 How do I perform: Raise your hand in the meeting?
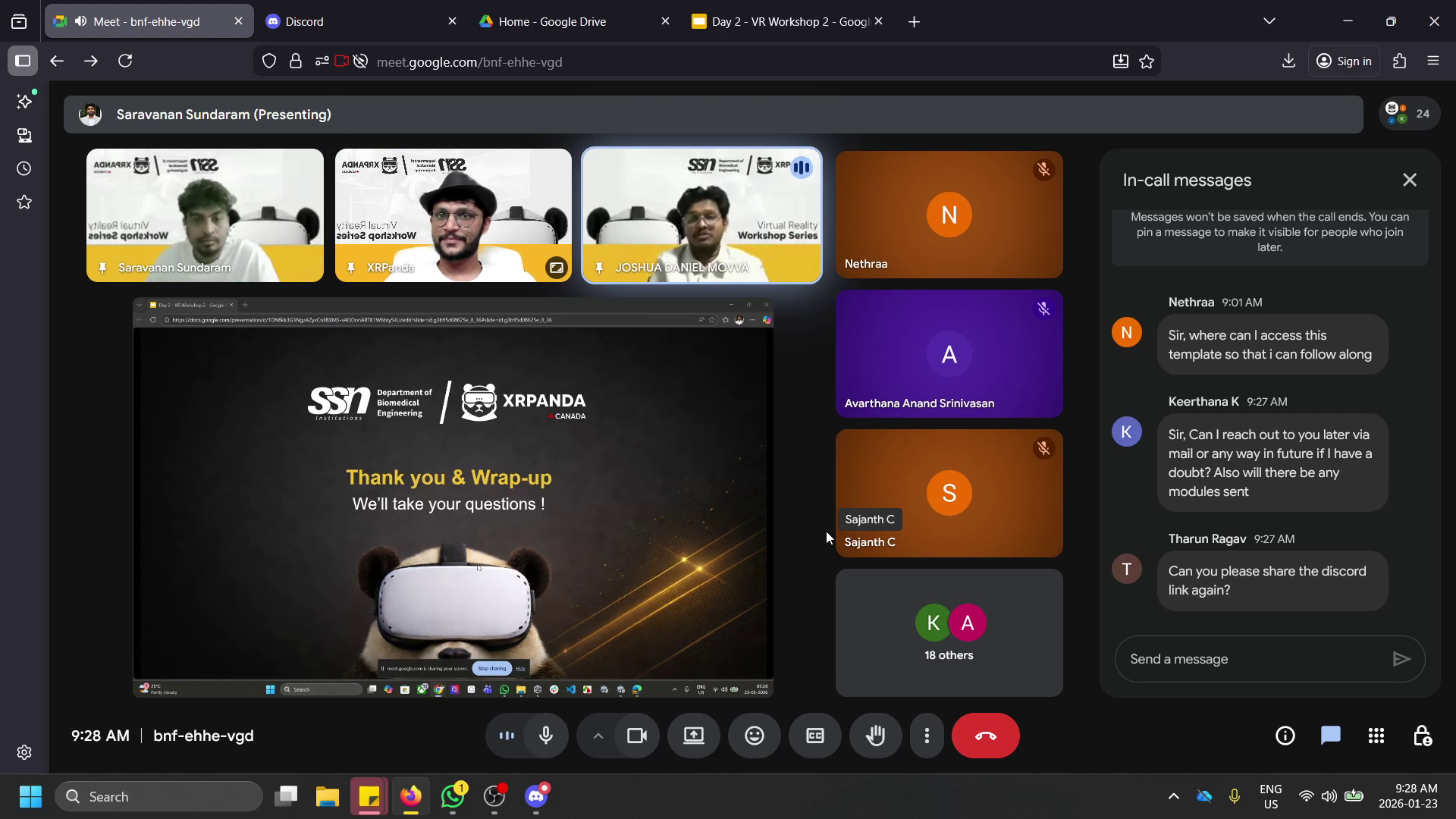tap(876, 736)
